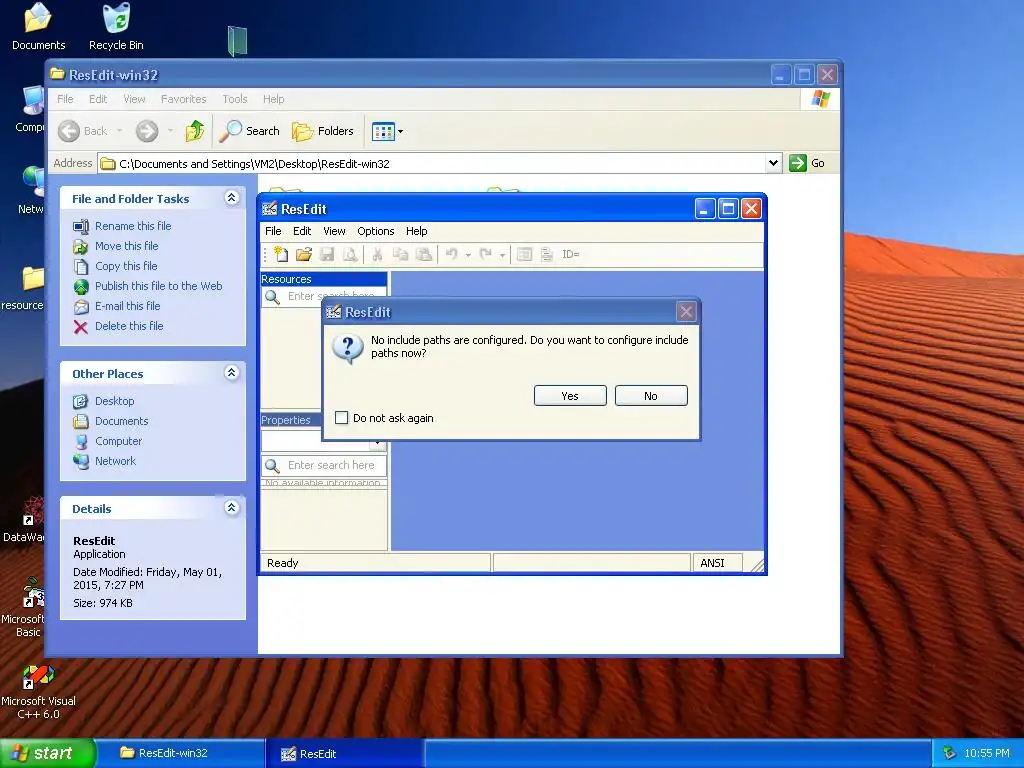1024x768 pixels.
Task: Open Desktop from Other Places
Action: [x=114, y=401]
